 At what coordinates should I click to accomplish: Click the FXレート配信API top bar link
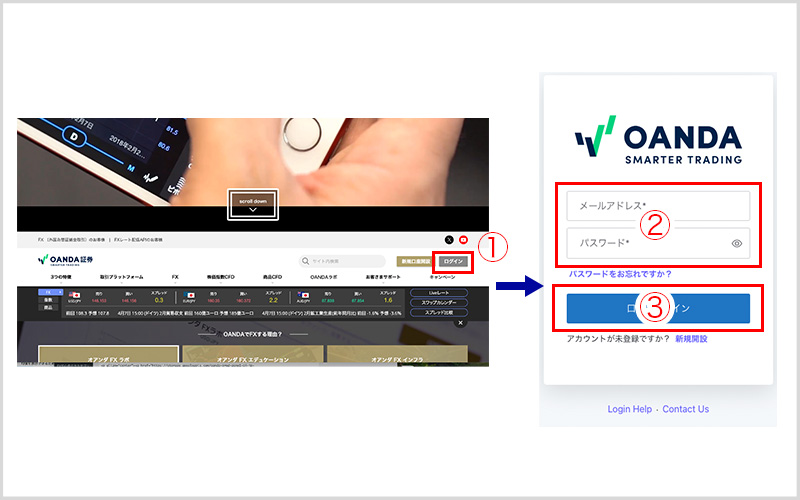(138, 240)
